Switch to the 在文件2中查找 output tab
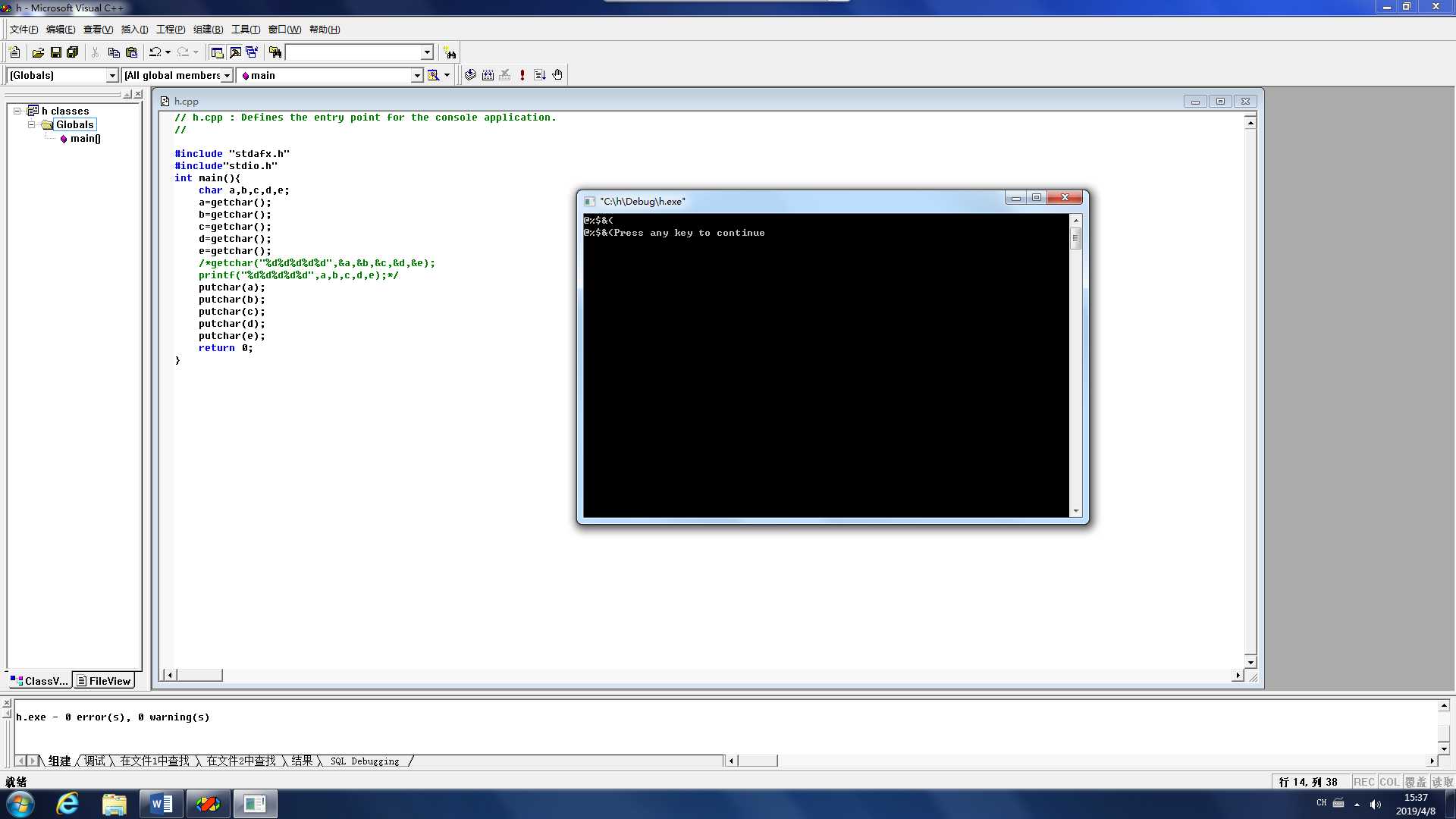 point(241,761)
